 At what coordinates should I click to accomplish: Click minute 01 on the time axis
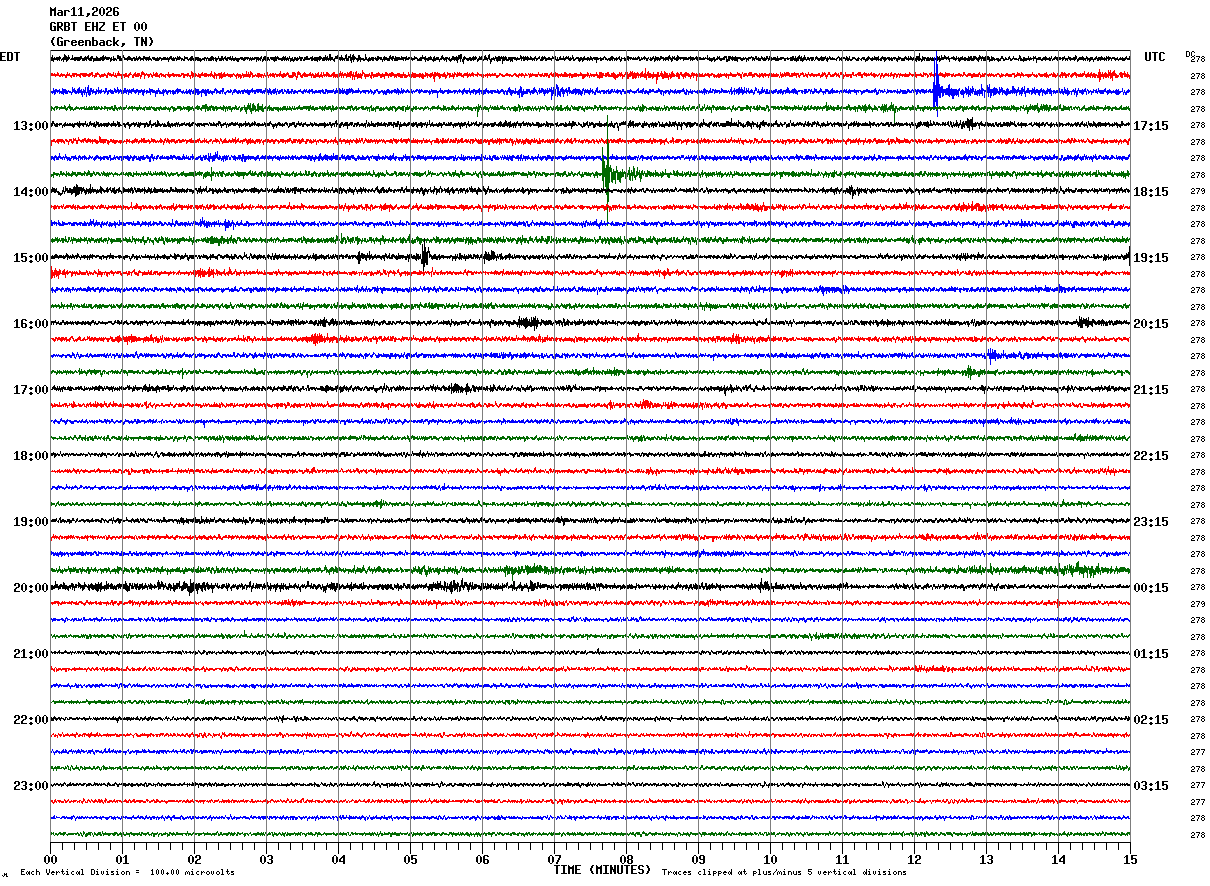pos(122,859)
